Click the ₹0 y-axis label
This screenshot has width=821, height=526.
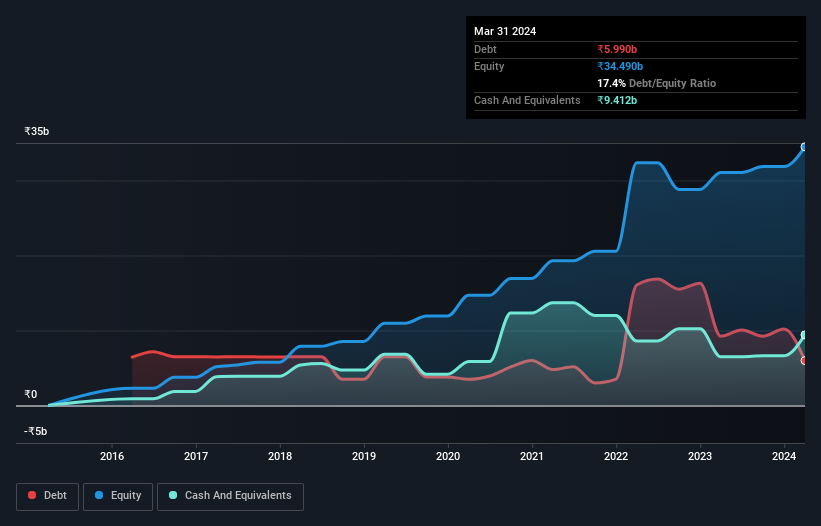(30, 394)
